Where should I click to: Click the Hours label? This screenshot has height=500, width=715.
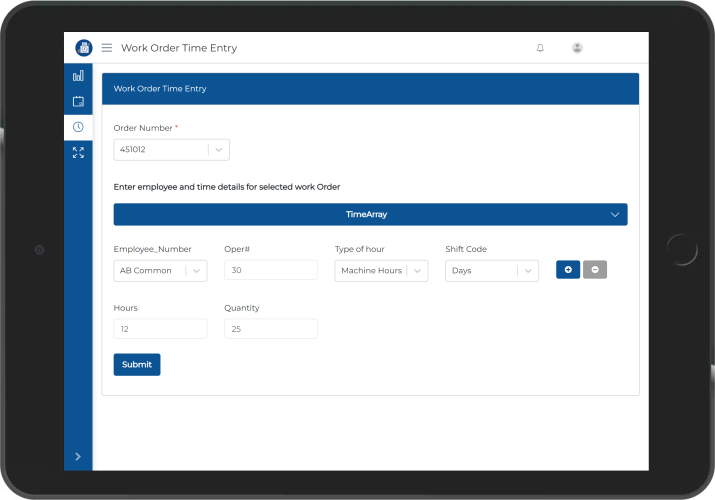(125, 308)
